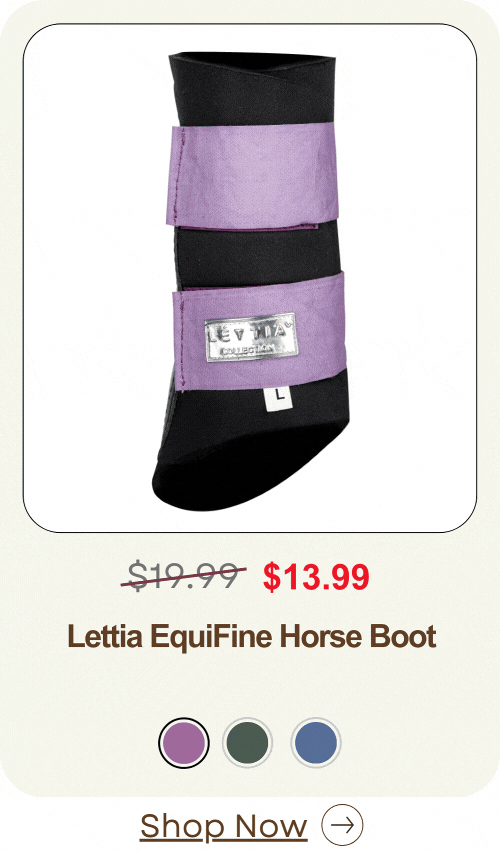This screenshot has width=500, height=854.
Task: Click the crossed-out $19.99 original price
Action: point(184,576)
